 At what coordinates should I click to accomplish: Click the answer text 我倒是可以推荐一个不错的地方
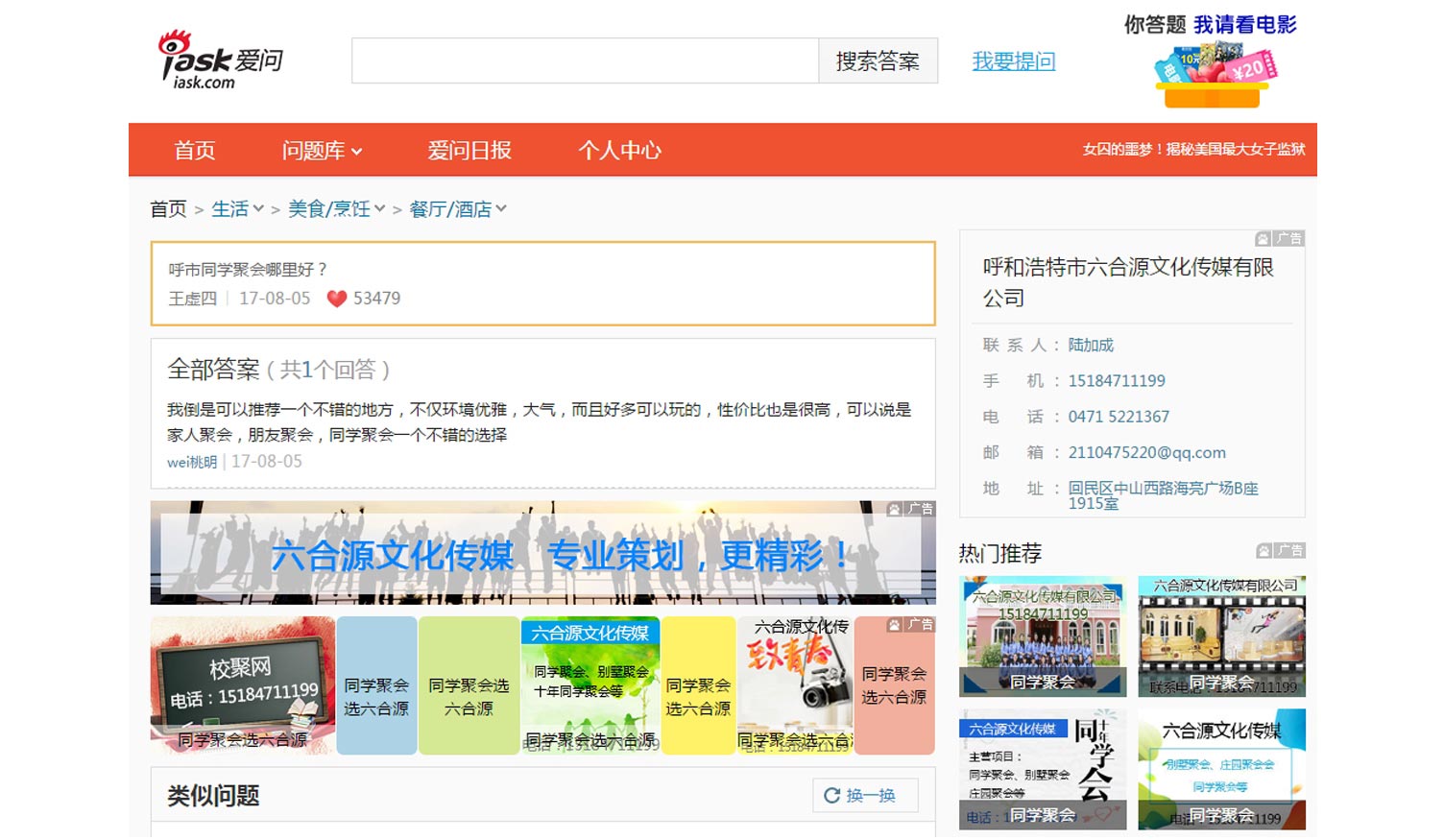(x=279, y=410)
